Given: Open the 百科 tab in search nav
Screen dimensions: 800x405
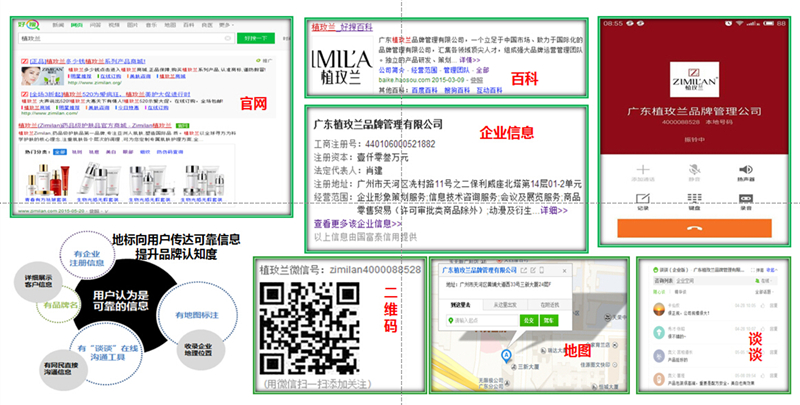Looking at the screenshot, I should point(189,25).
